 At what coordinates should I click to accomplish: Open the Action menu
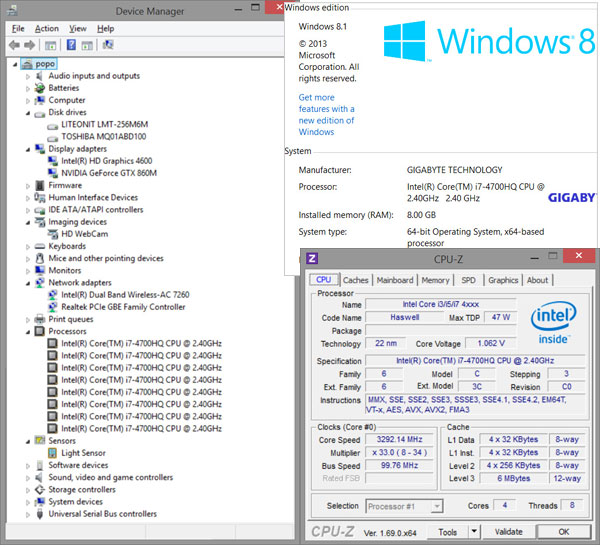tap(47, 29)
